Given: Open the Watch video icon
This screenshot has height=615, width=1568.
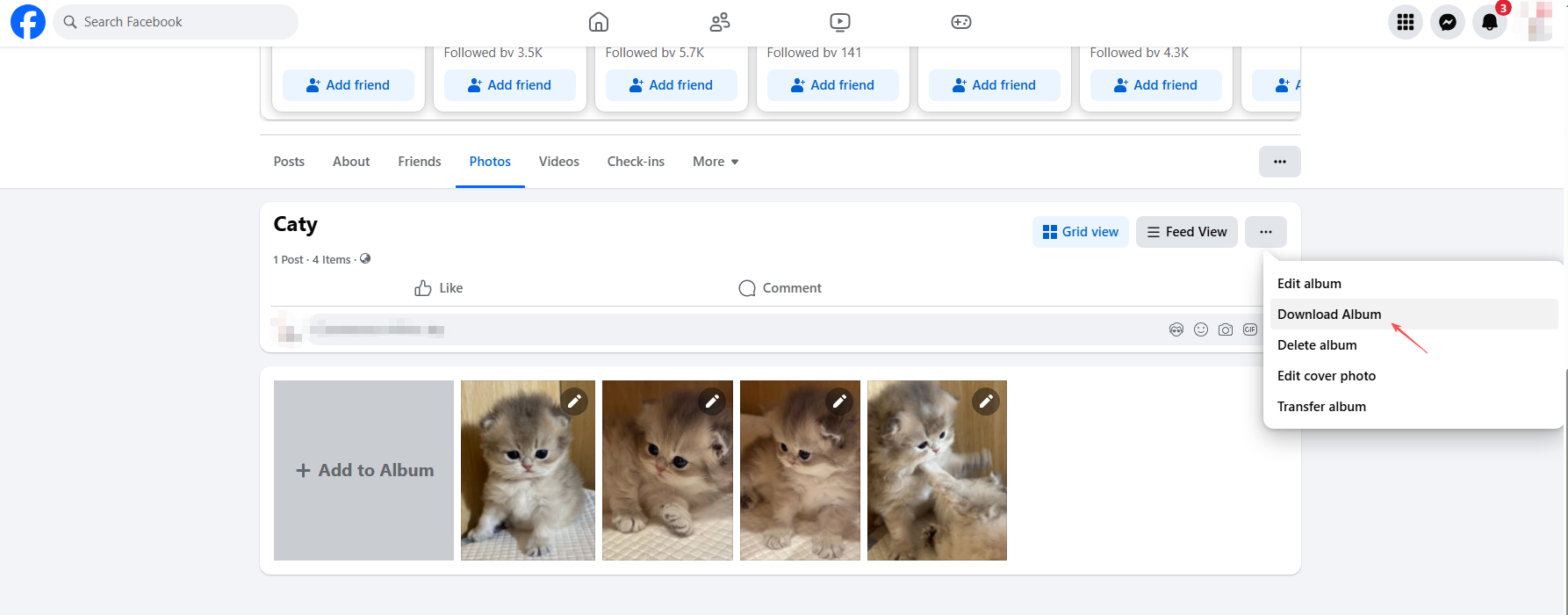Looking at the screenshot, I should (840, 22).
